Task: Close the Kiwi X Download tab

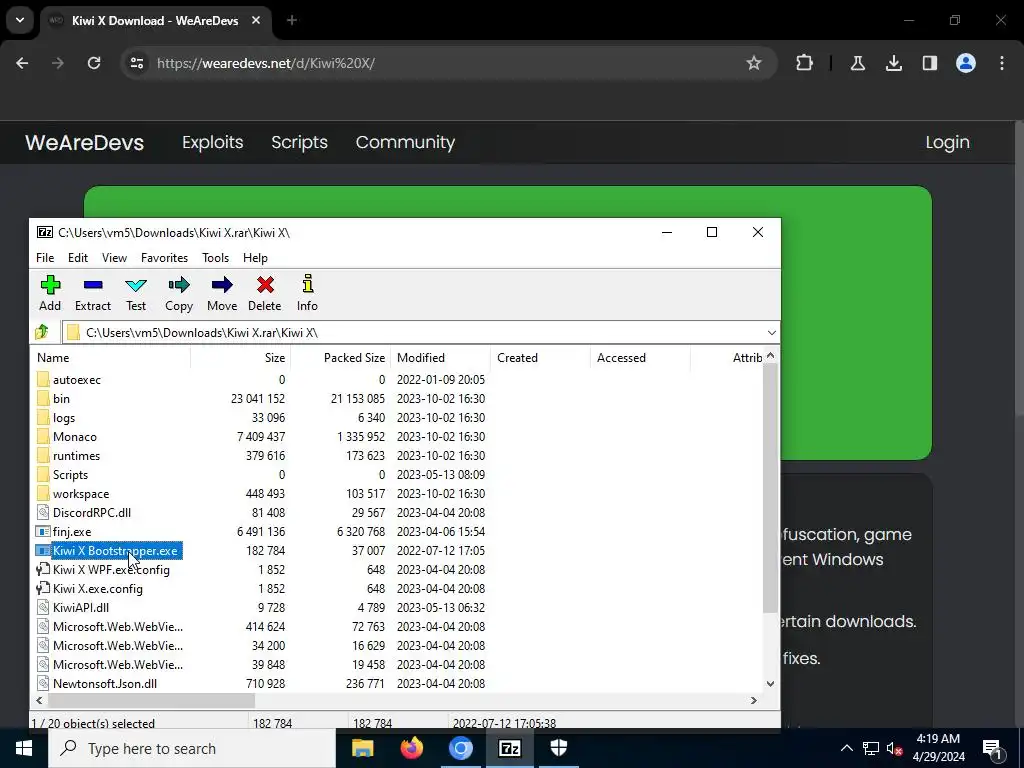Action: tap(256, 20)
